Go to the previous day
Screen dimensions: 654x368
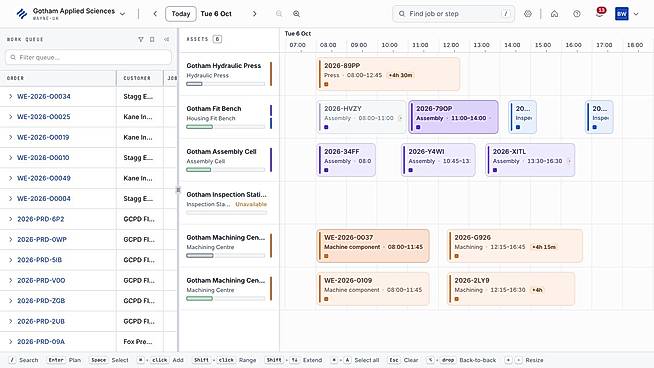pos(155,14)
